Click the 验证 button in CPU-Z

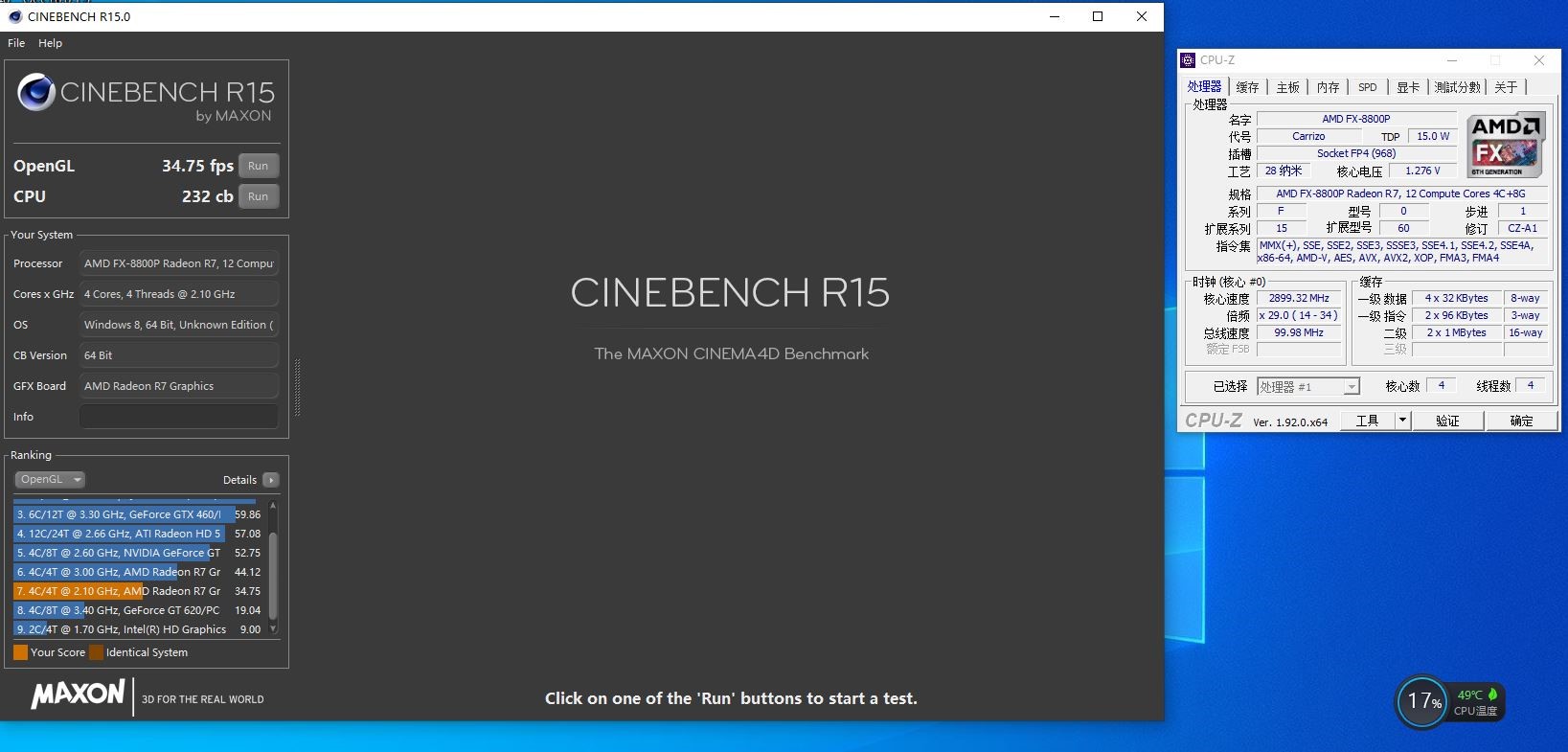click(1447, 421)
